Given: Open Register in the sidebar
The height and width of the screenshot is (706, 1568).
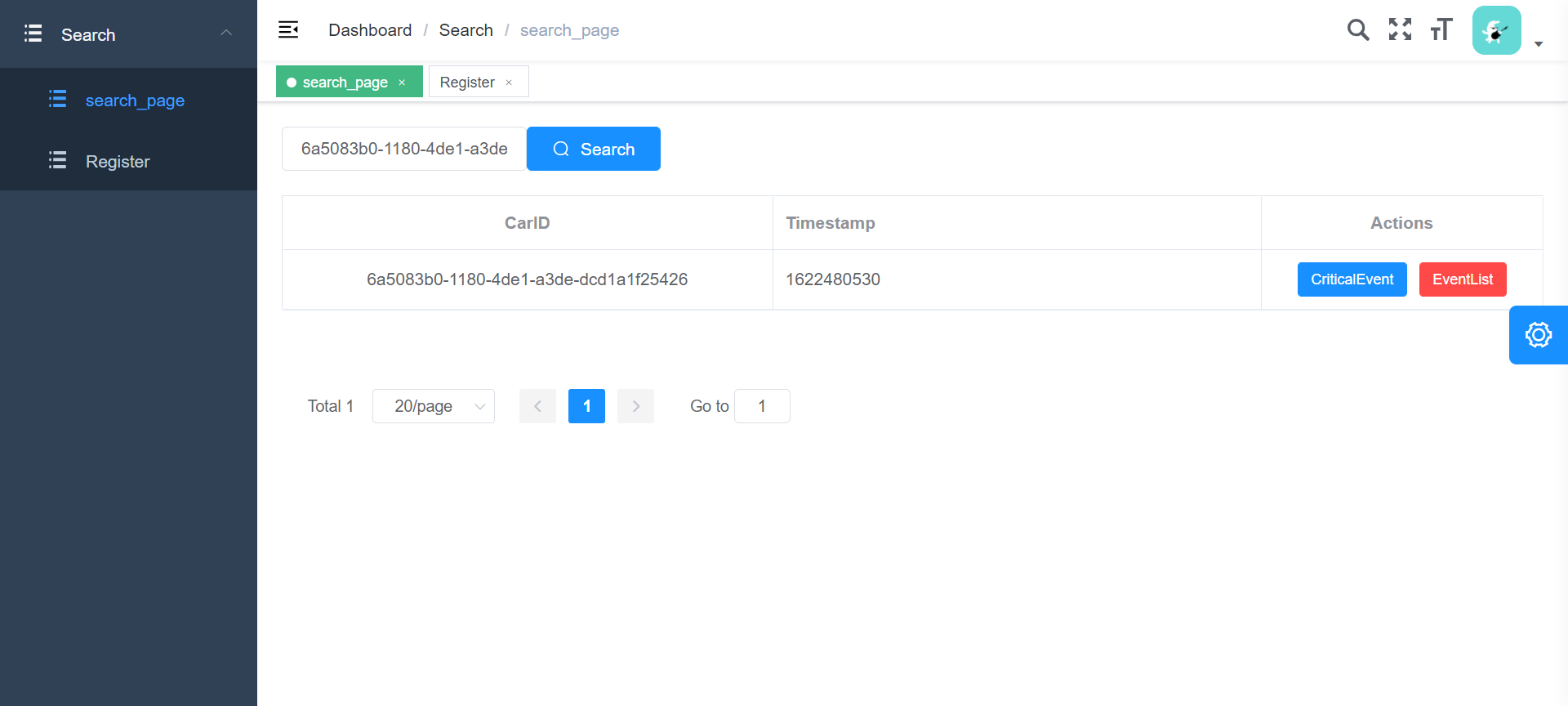Looking at the screenshot, I should pyautogui.click(x=128, y=162).
